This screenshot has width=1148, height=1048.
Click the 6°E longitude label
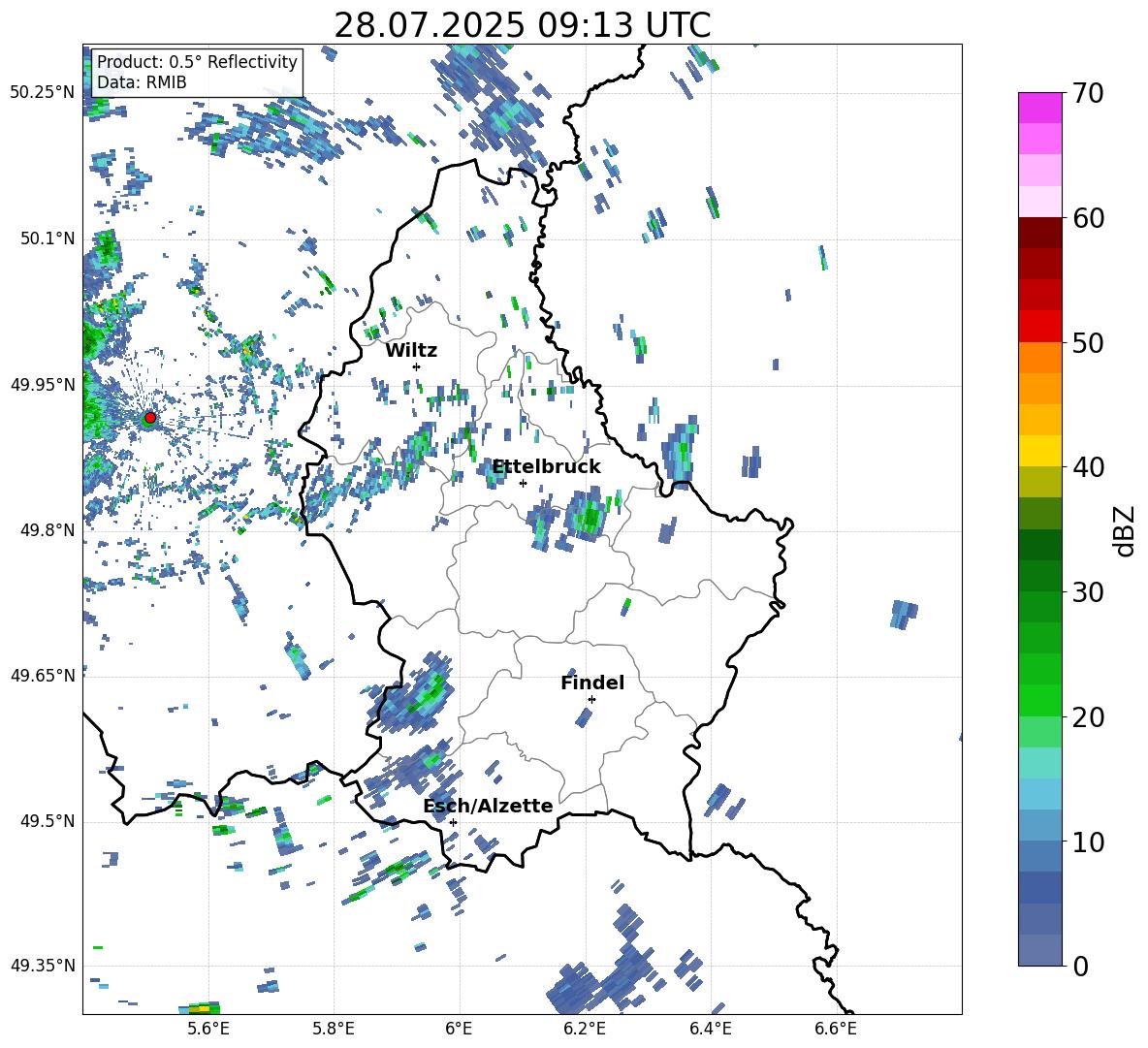(x=459, y=1029)
